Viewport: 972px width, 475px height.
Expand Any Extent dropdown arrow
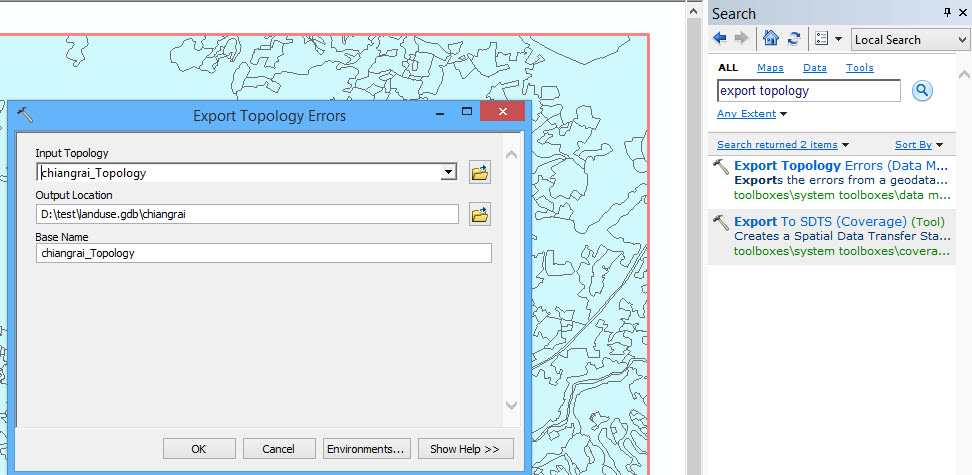click(x=783, y=114)
